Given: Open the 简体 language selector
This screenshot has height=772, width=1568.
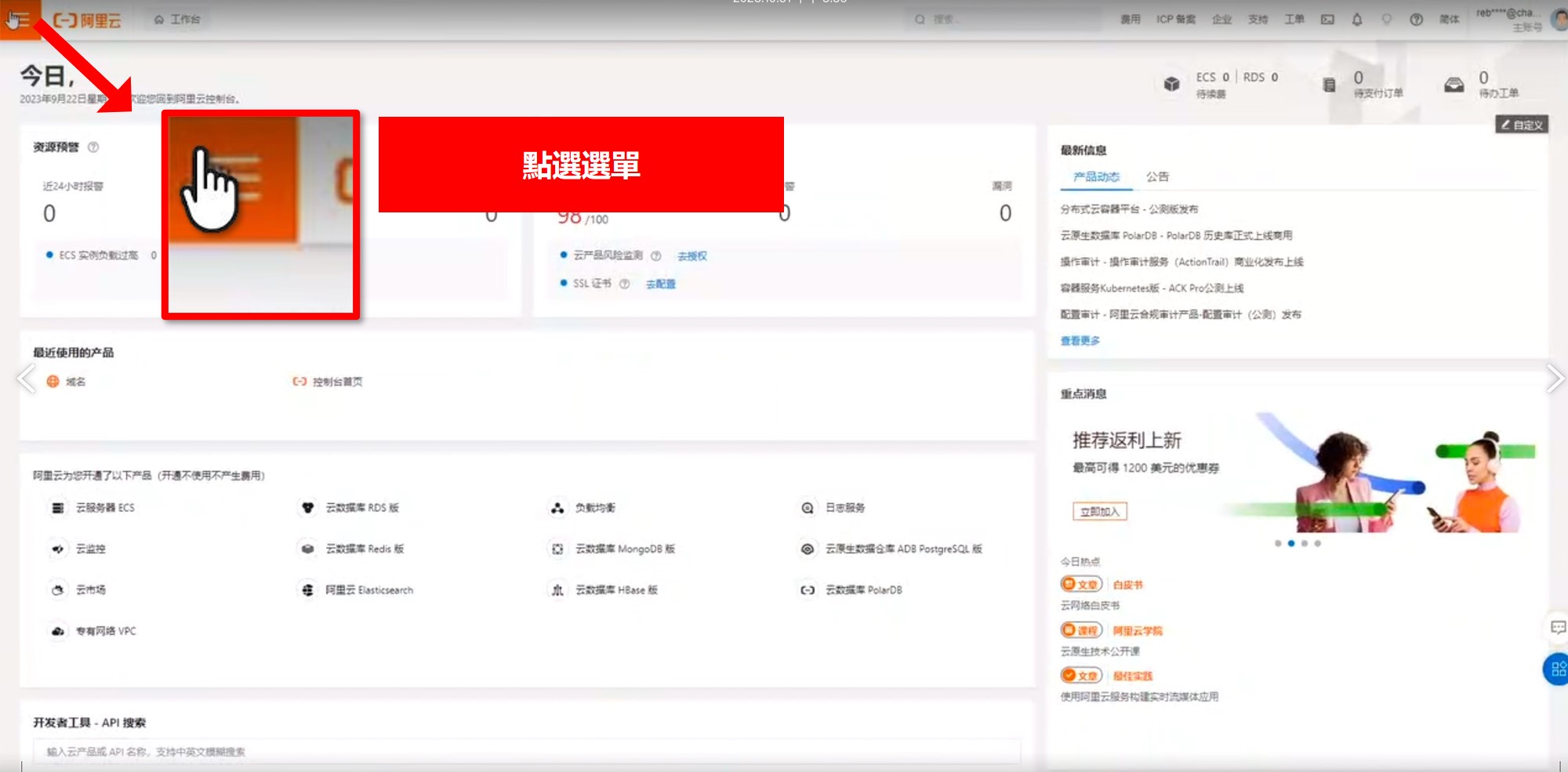Looking at the screenshot, I should [1449, 20].
